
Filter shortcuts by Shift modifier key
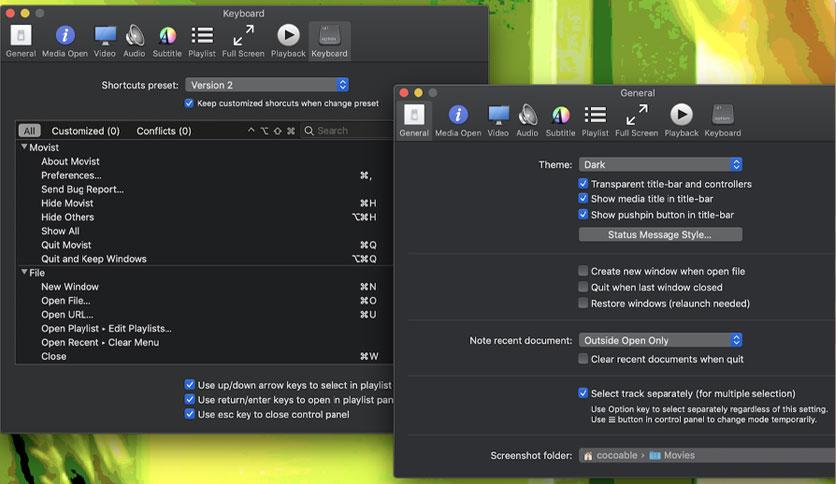(x=278, y=131)
